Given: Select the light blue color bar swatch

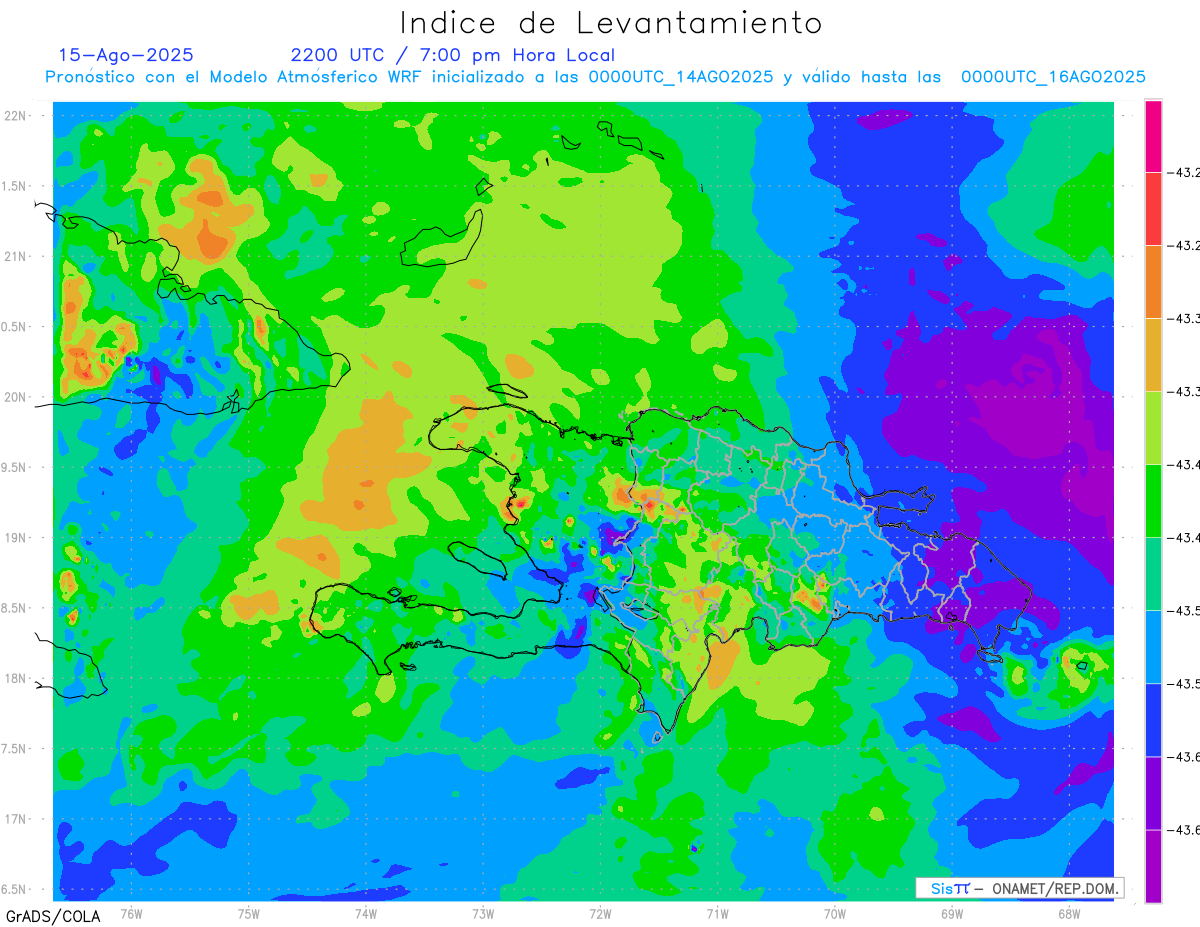Looking at the screenshot, I should [x=1153, y=647].
